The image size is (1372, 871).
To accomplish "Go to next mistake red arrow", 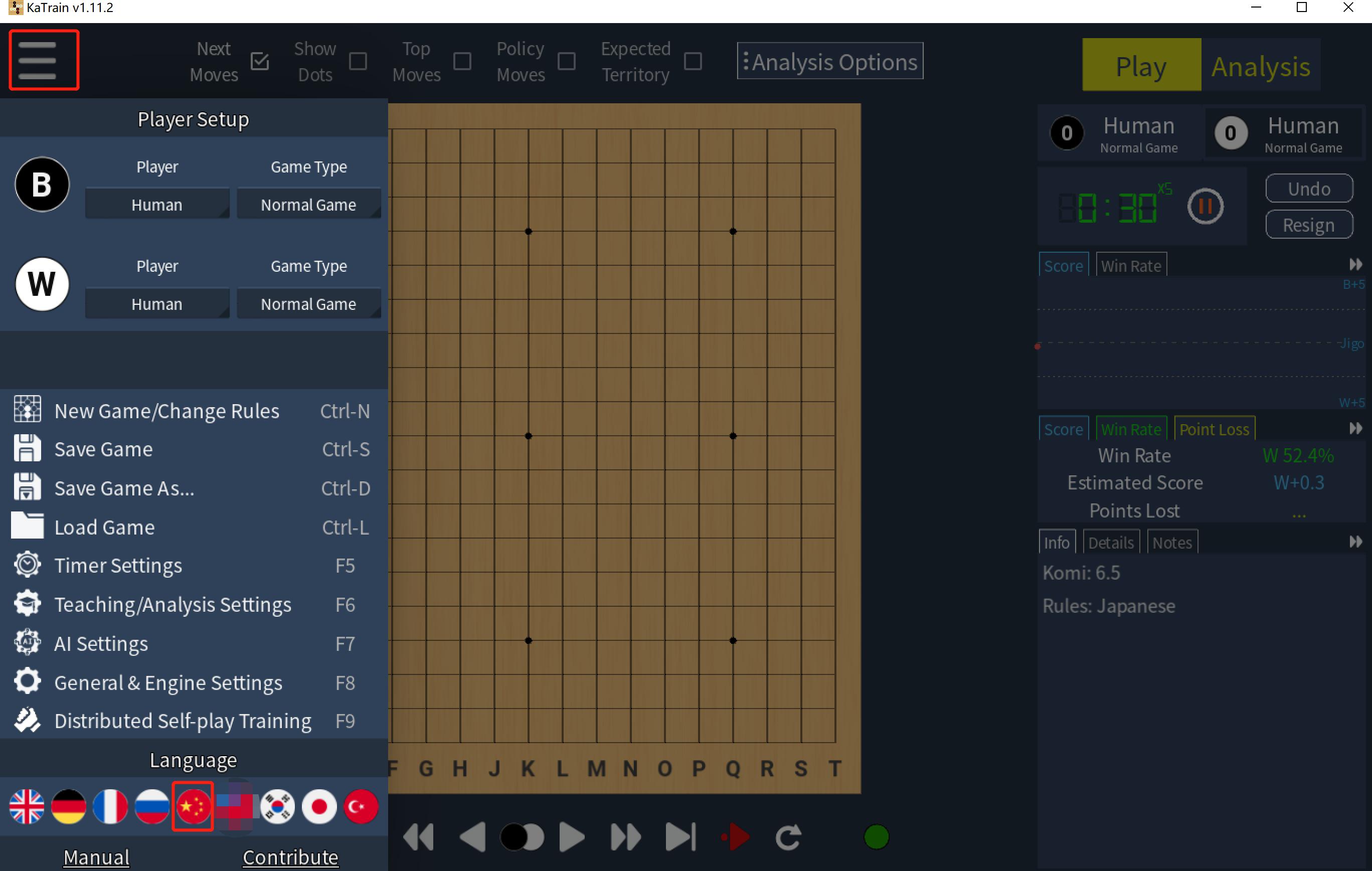I will point(736,837).
